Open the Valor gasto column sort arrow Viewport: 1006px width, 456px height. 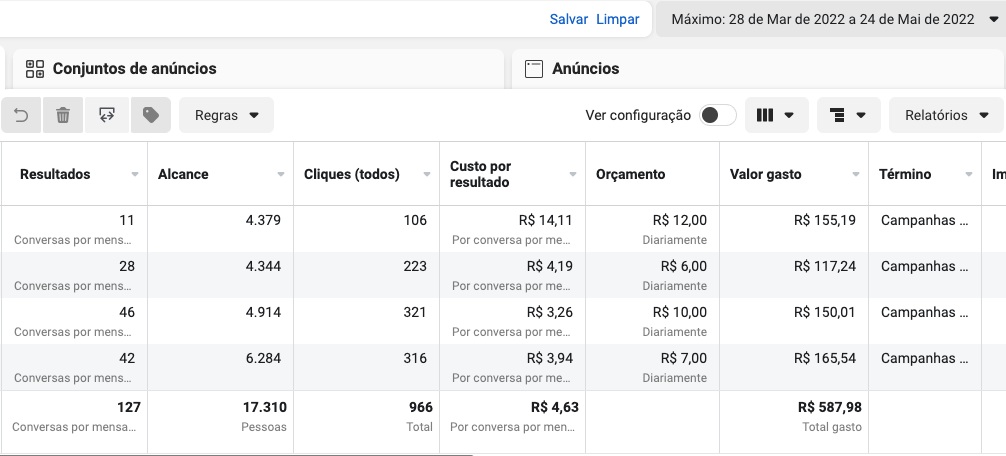[x=855, y=174]
